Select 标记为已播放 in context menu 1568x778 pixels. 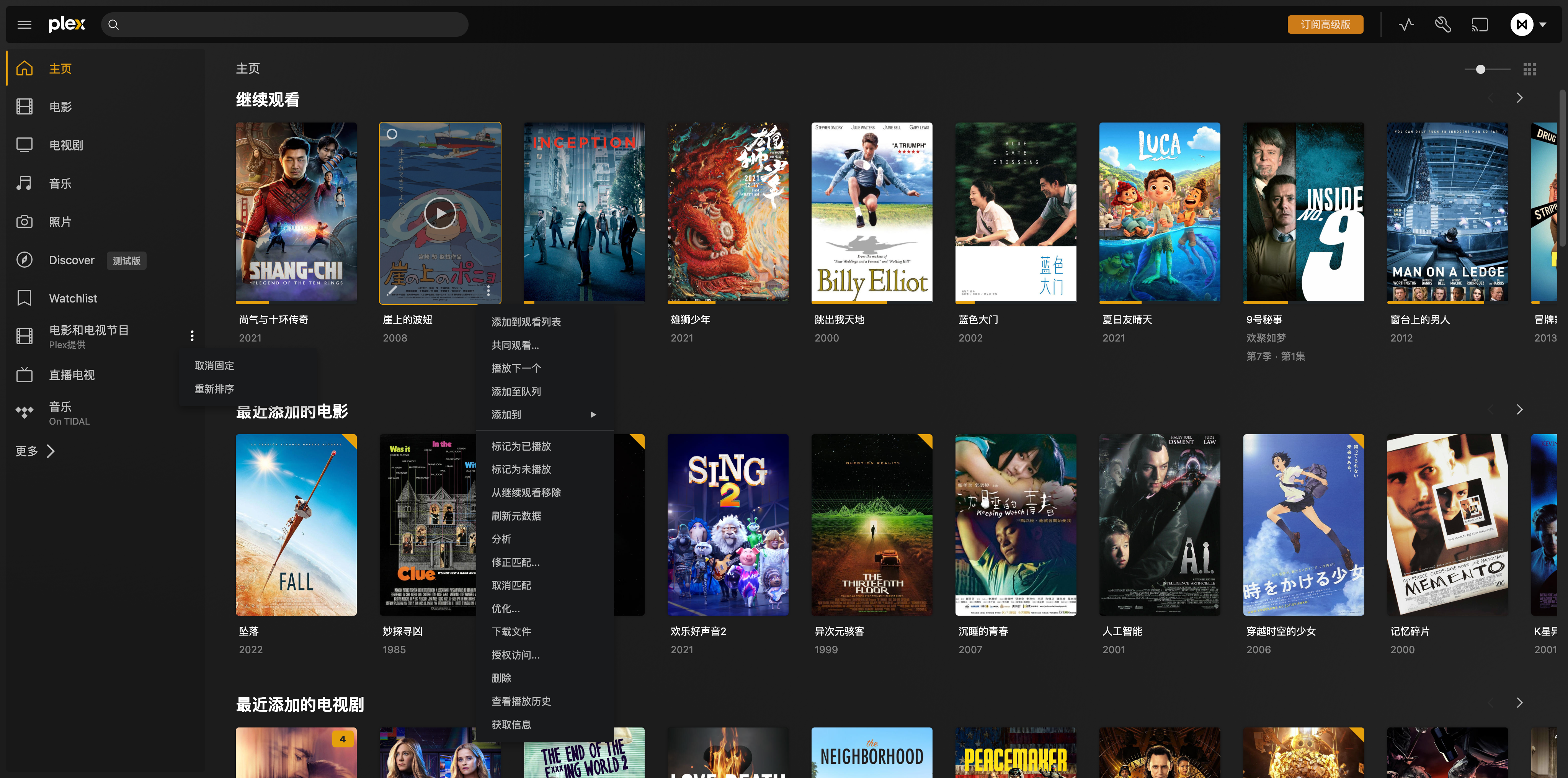pyautogui.click(x=521, y=446)
